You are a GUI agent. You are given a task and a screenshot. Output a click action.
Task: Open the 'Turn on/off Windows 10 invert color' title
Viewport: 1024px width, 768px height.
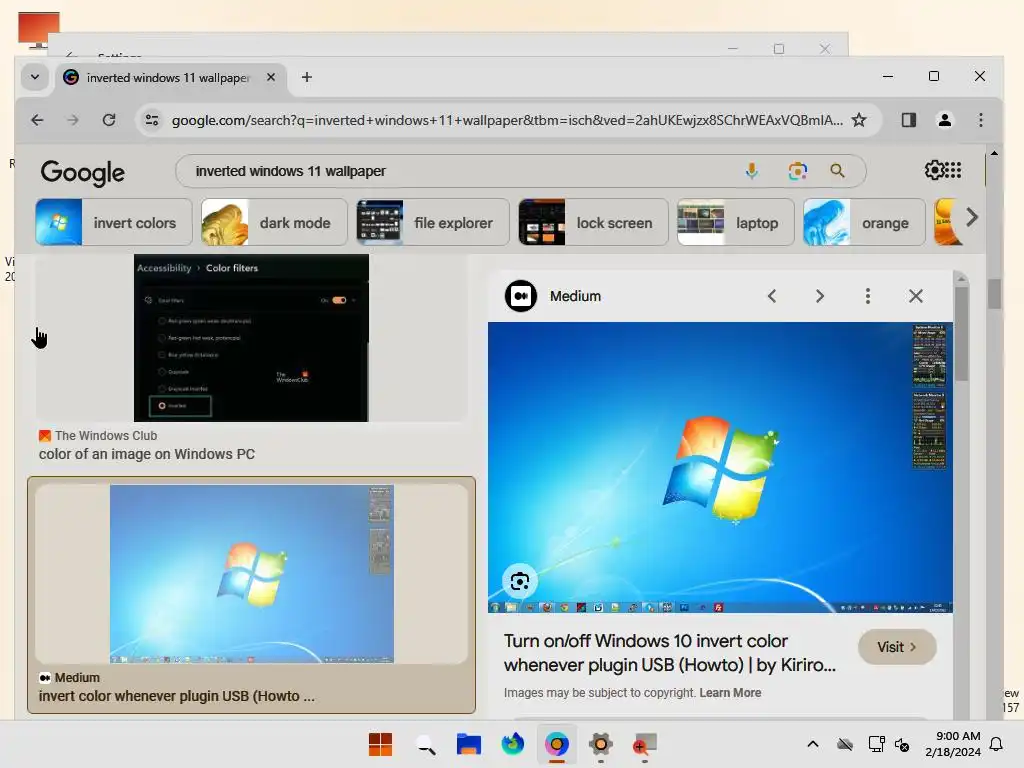[669, 653]
